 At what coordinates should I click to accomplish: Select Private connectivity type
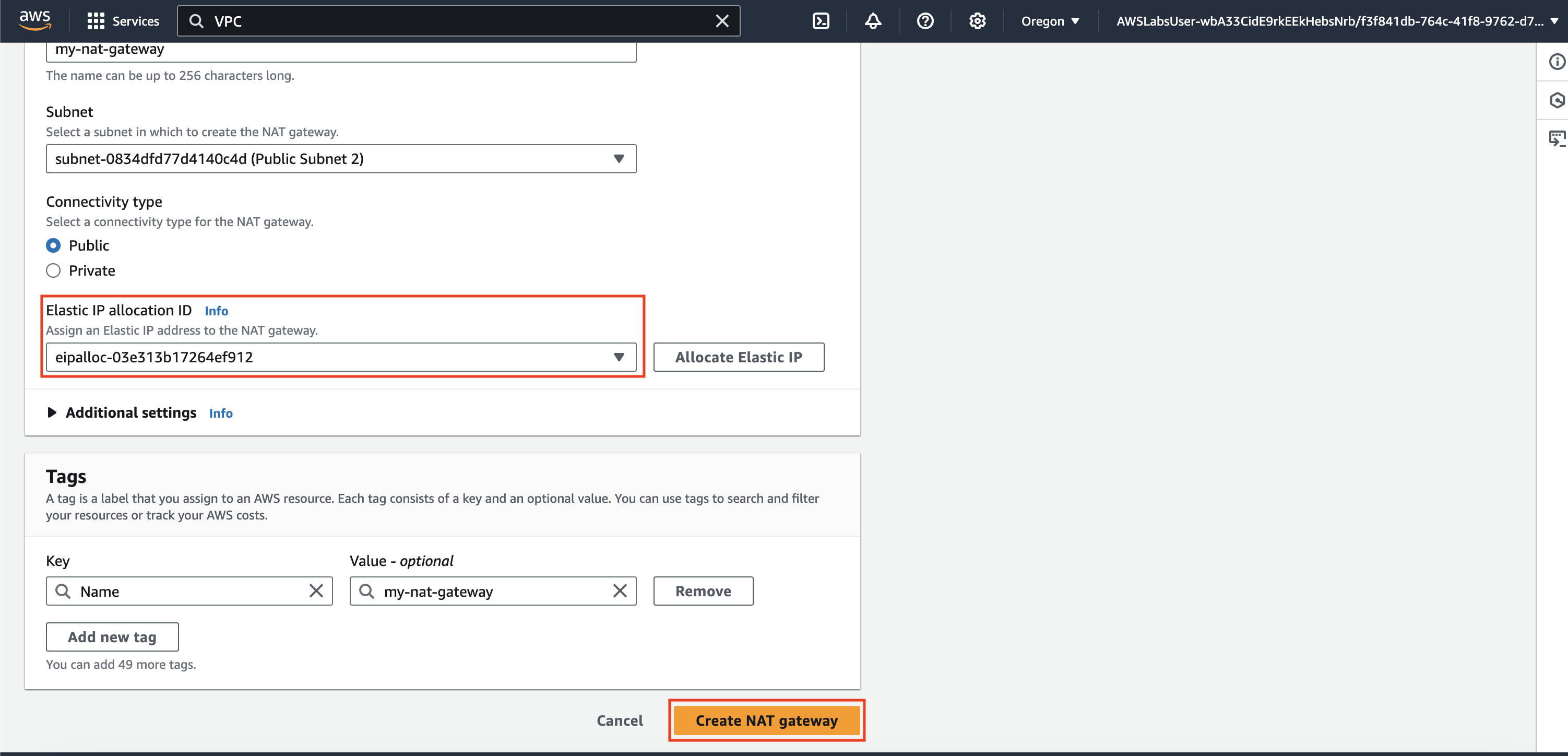(54, 270)
